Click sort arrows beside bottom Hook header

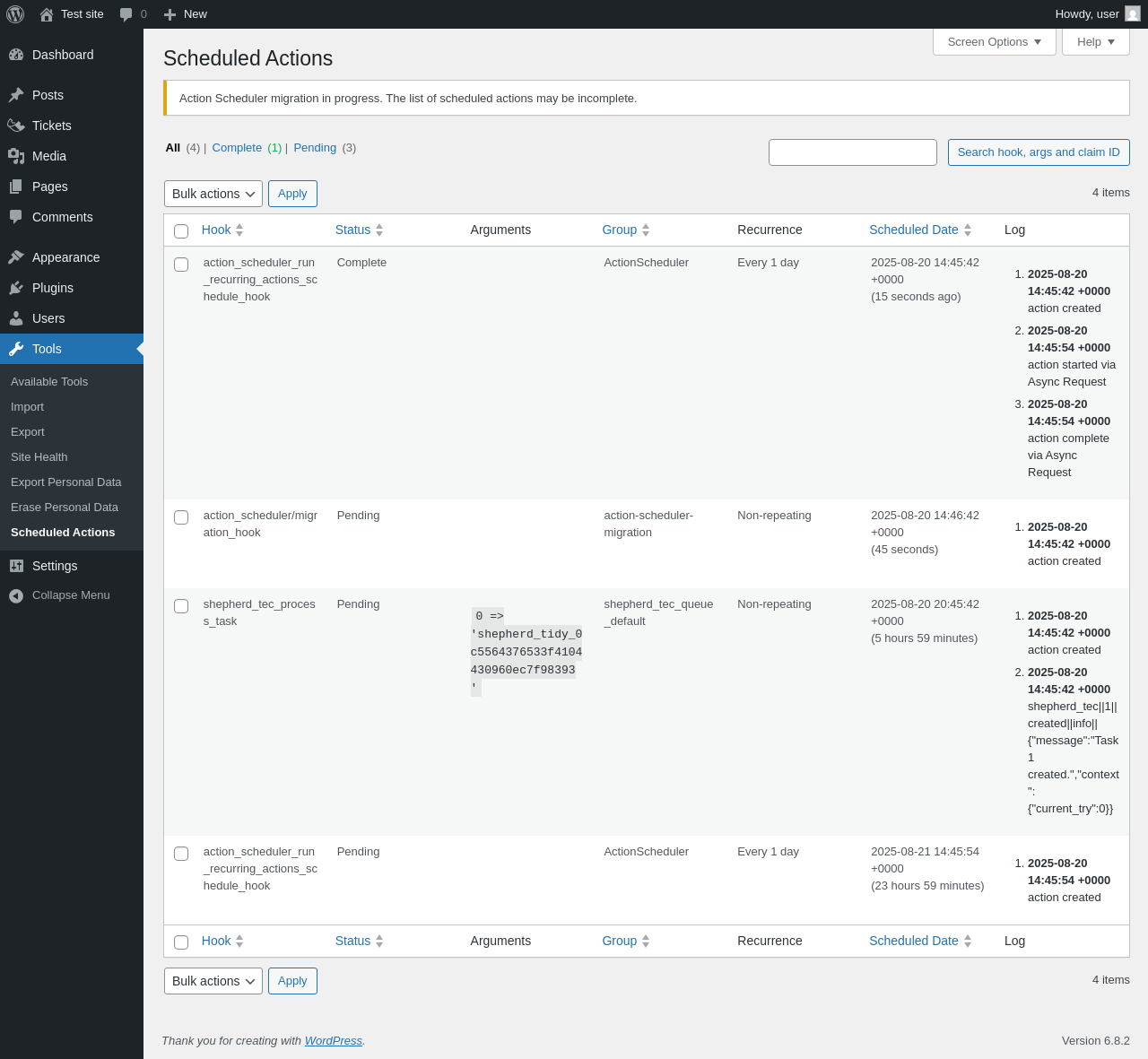tap(239, 942)
